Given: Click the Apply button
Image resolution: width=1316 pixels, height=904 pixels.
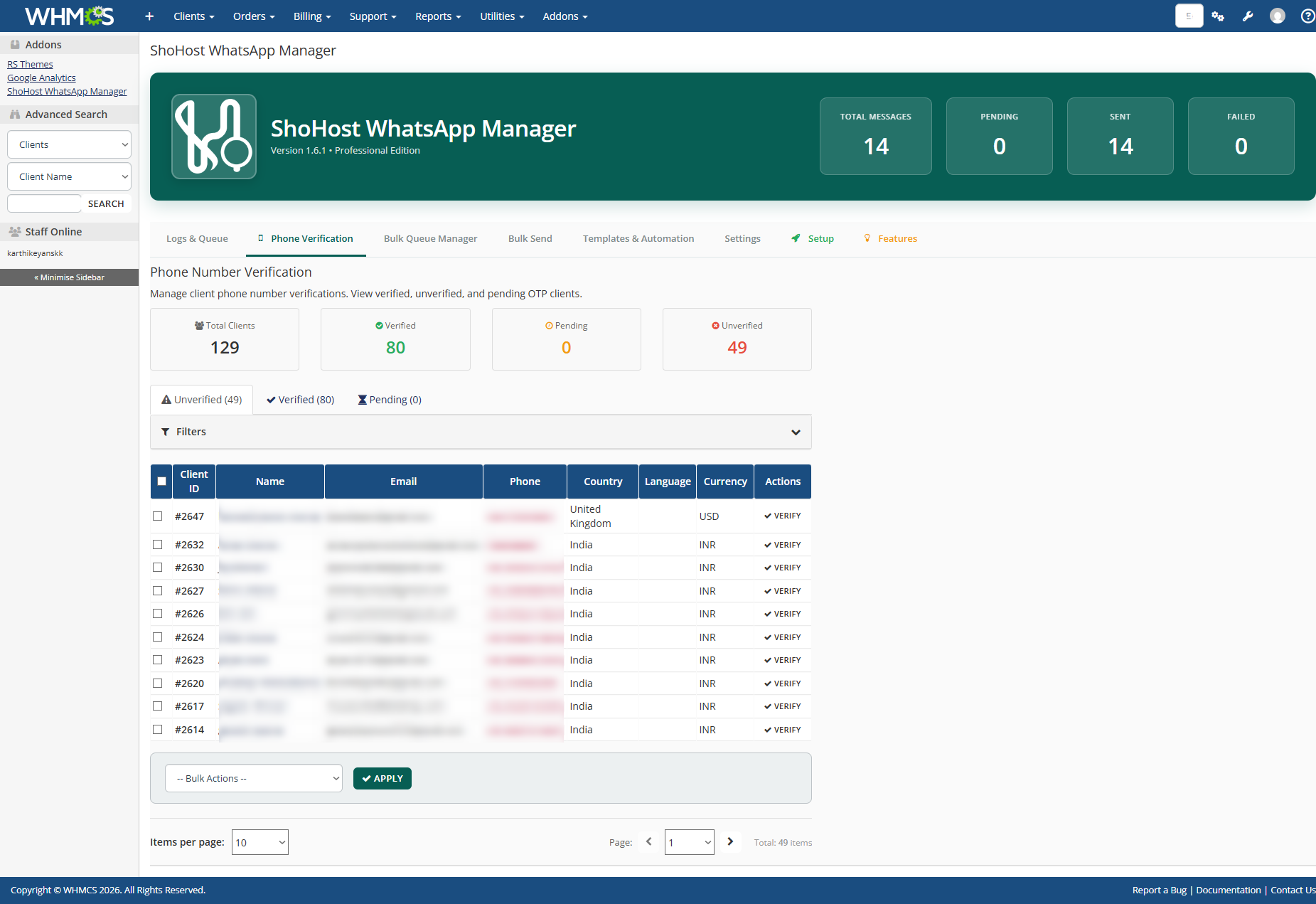Looking at the screenshot, I should [x=383, y=778].
